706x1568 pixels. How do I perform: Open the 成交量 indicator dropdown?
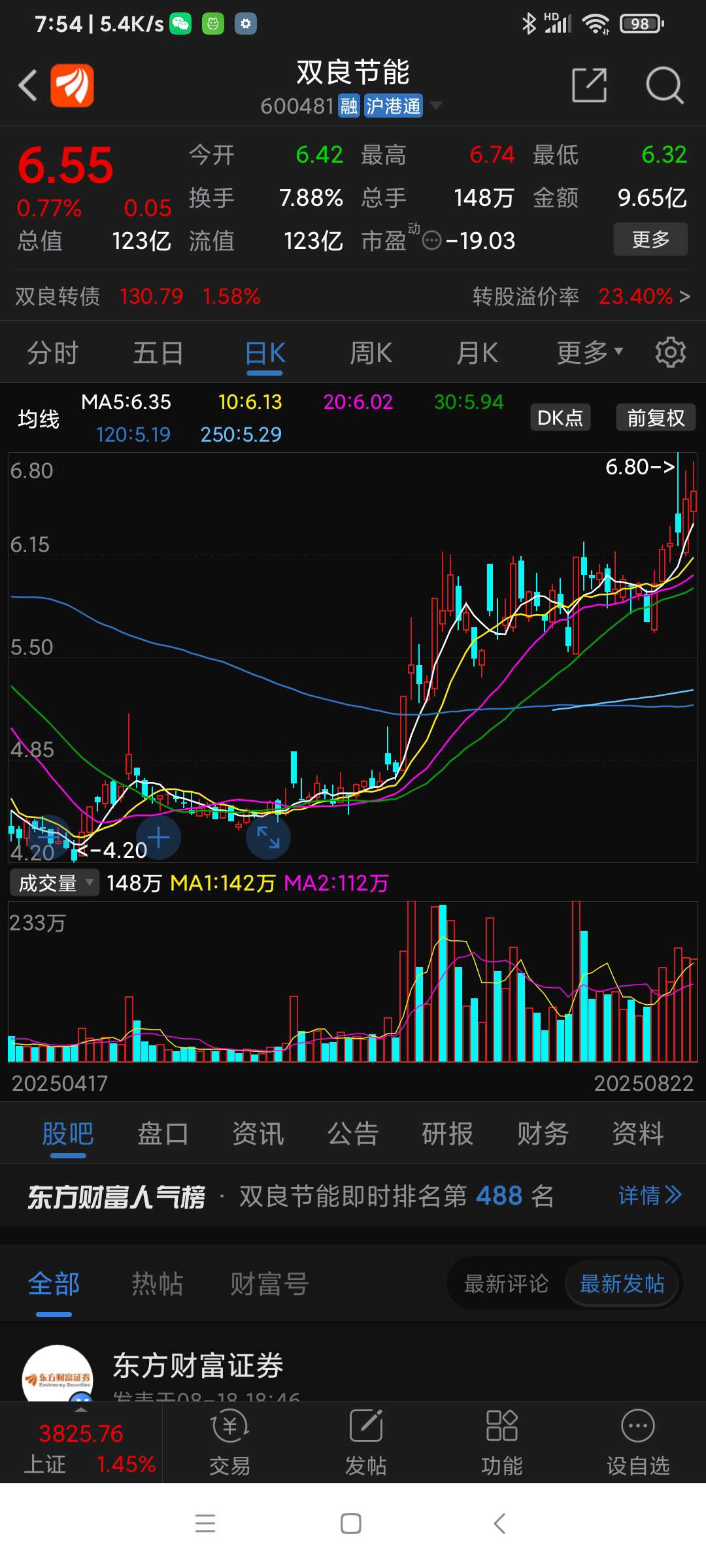[x=55, y=883]
